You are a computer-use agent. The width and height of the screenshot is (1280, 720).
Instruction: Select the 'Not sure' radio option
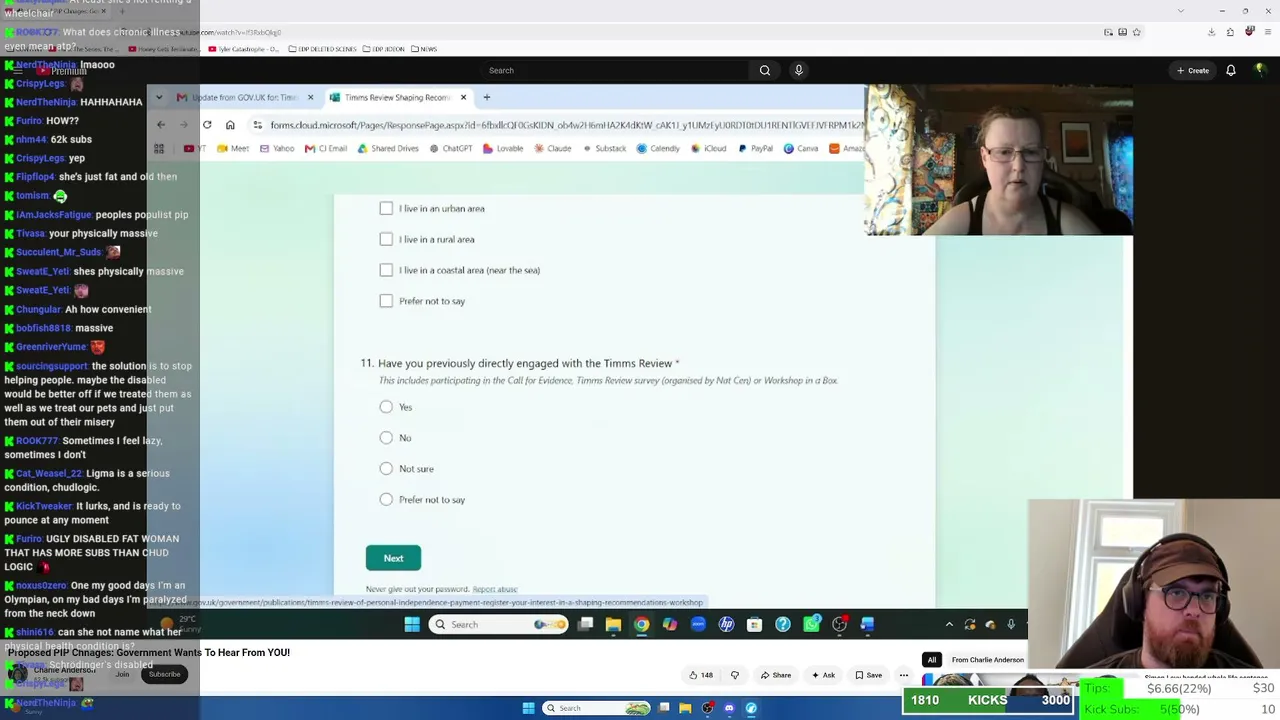coord(386,469)
